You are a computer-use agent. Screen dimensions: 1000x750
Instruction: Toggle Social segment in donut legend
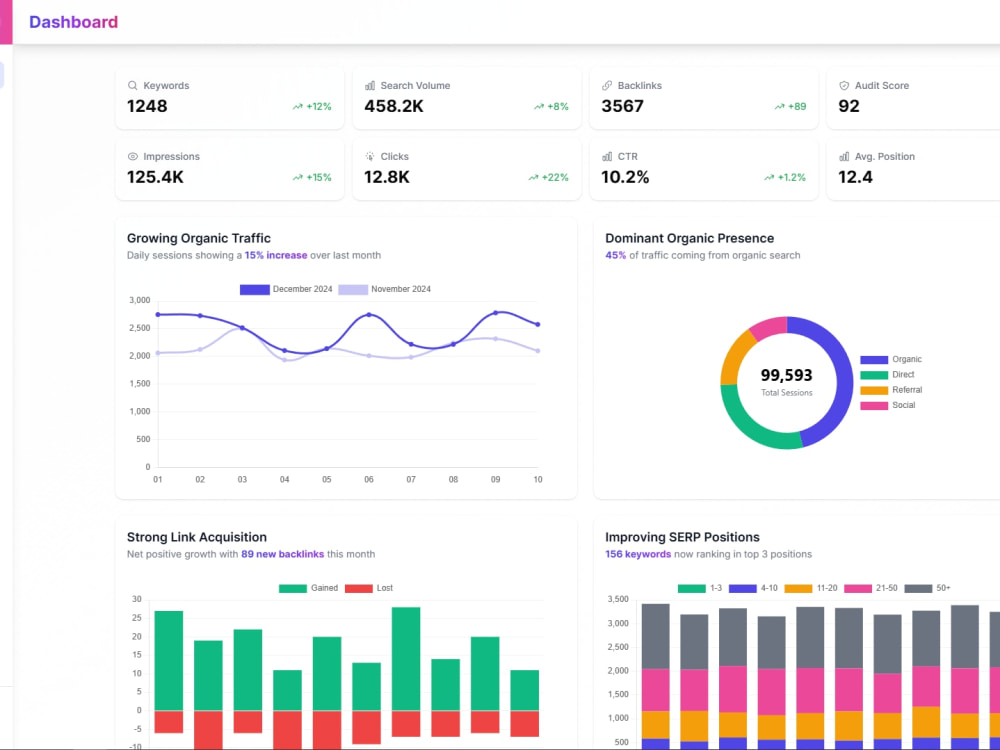[888, 406]
